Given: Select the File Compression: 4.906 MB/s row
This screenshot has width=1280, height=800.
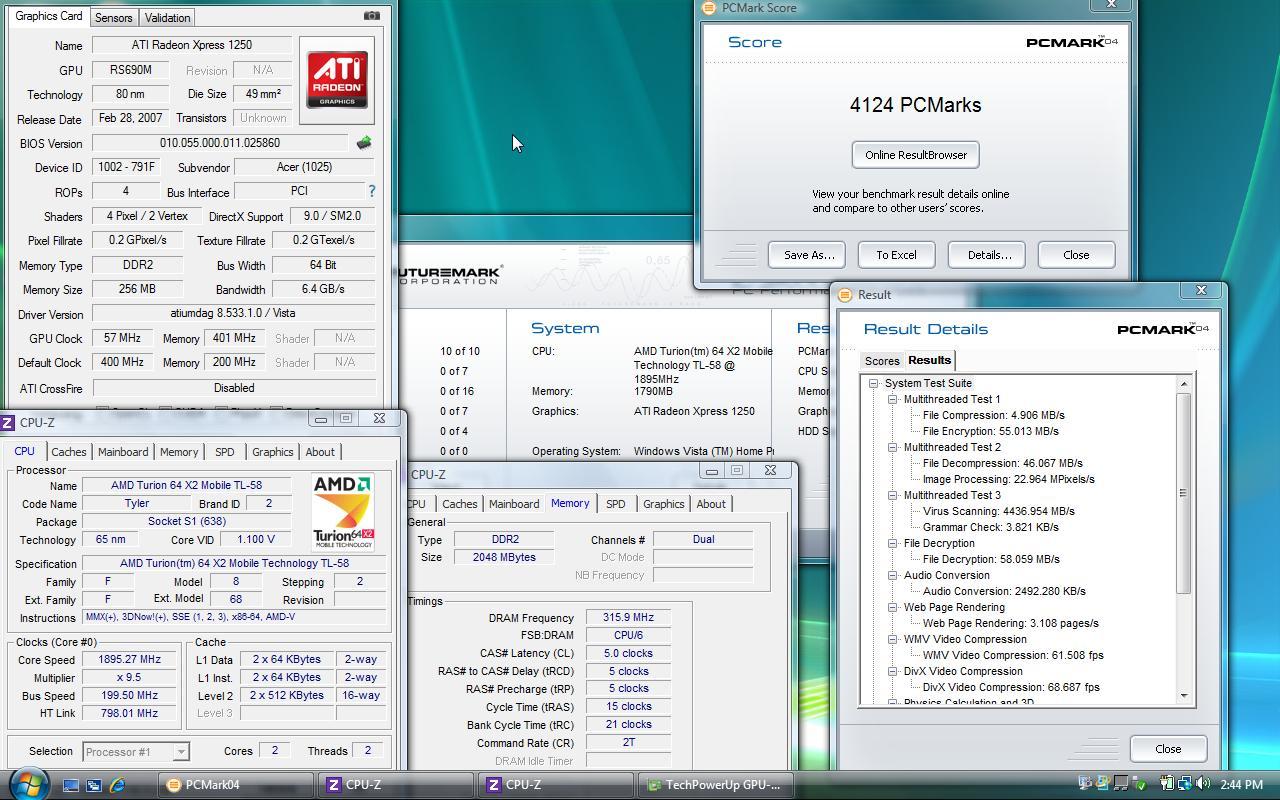Looking at the screenshot, I should click(994, 415).
